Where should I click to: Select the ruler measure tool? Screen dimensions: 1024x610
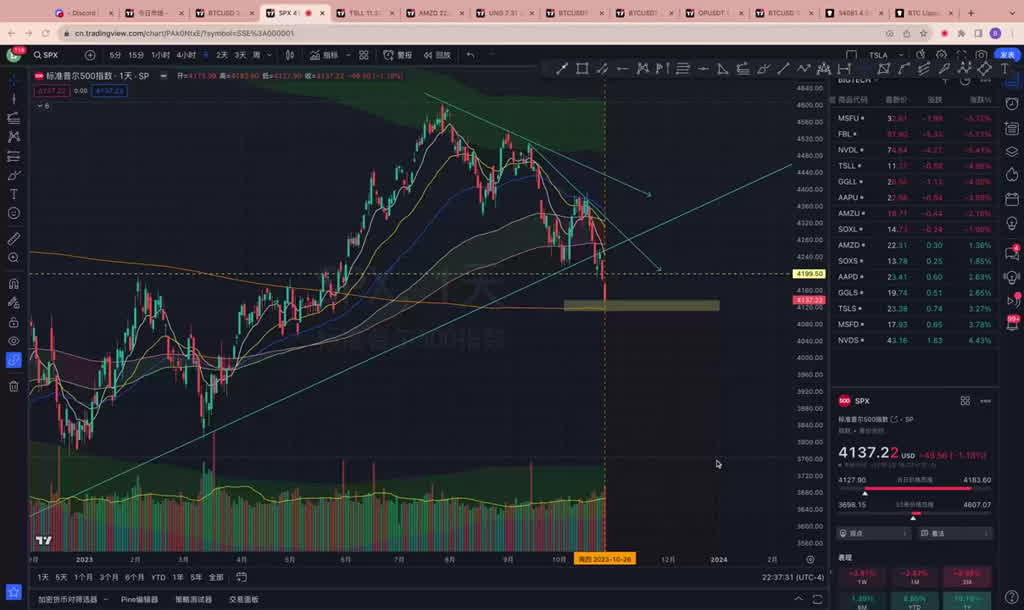tap(14, 239)
